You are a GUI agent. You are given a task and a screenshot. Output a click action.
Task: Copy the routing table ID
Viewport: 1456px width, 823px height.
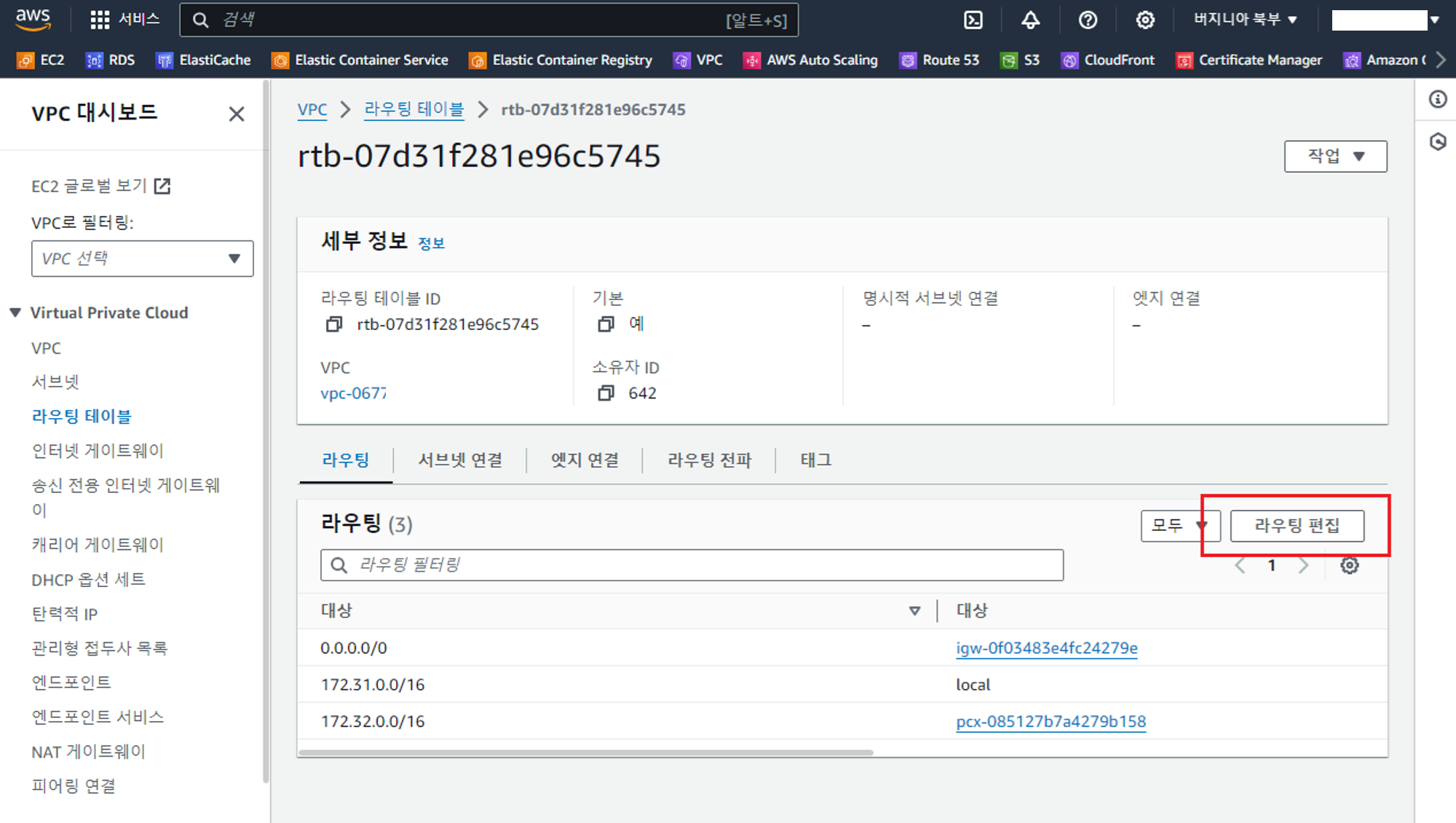point(333,324)
